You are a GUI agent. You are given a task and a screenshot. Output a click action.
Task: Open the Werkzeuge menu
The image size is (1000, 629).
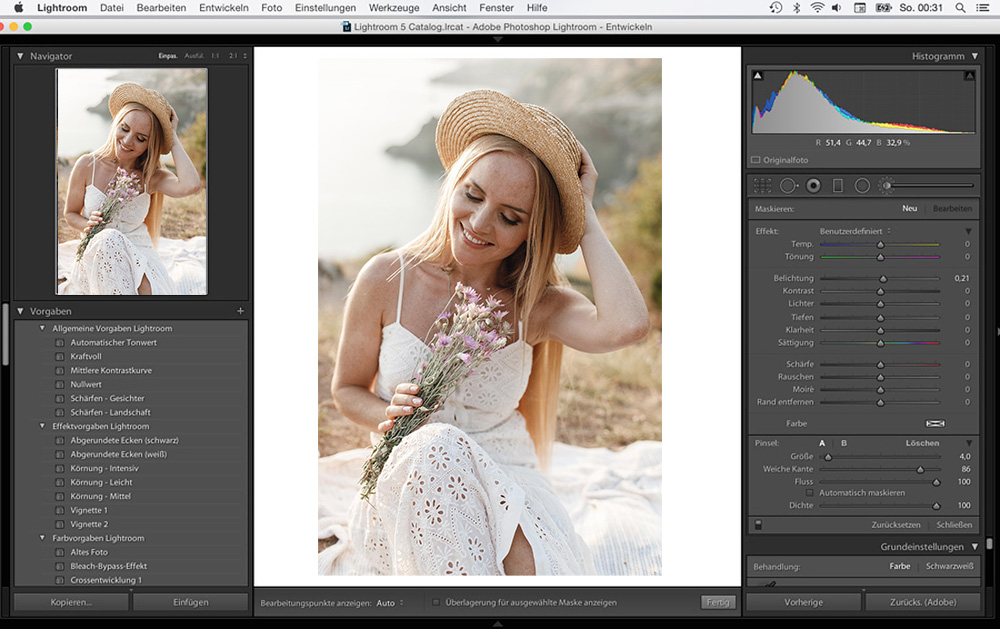pos(394,8)
